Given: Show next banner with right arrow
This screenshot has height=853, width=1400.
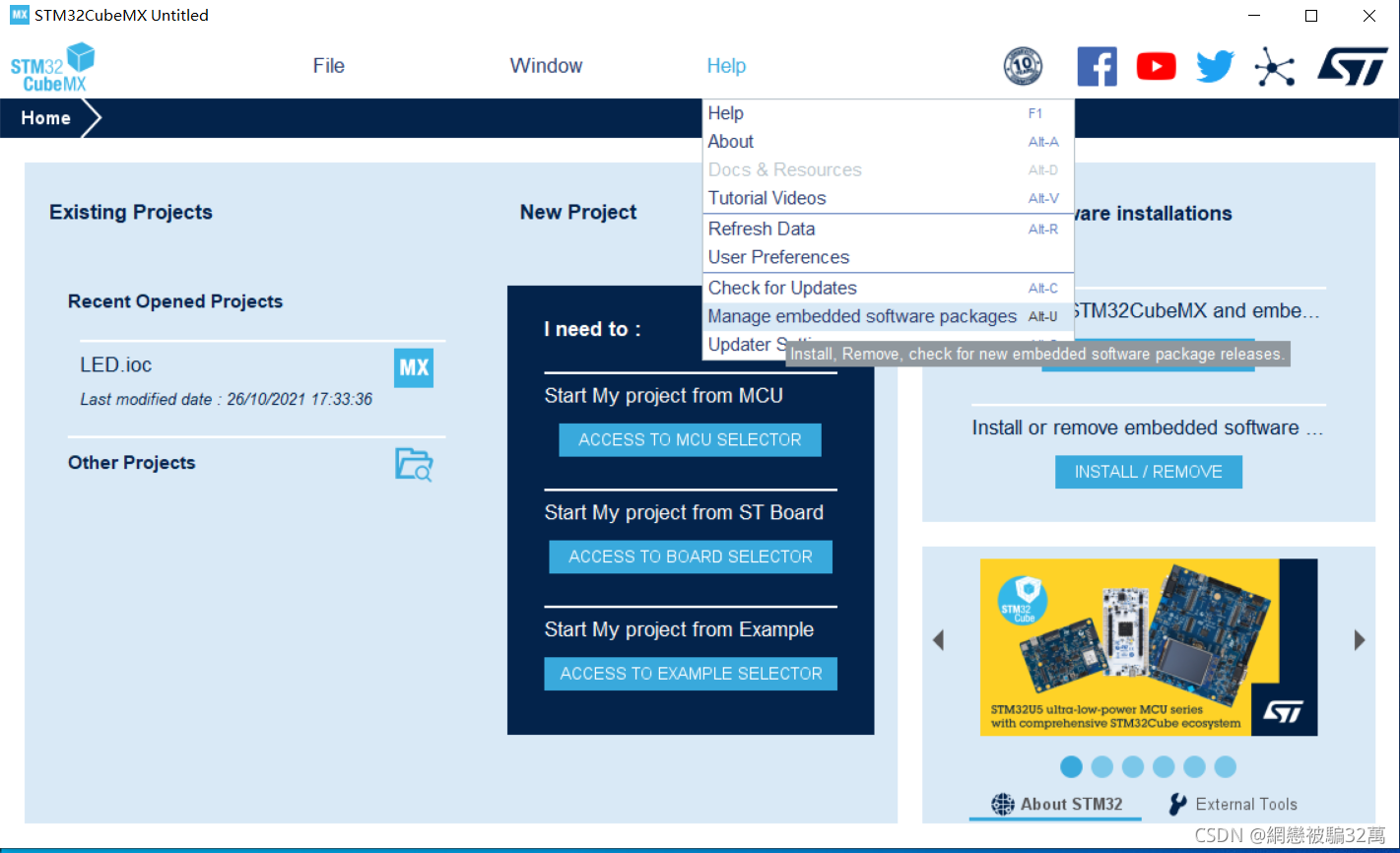Looking at the screenshot, I should (x=1360, y=640).
